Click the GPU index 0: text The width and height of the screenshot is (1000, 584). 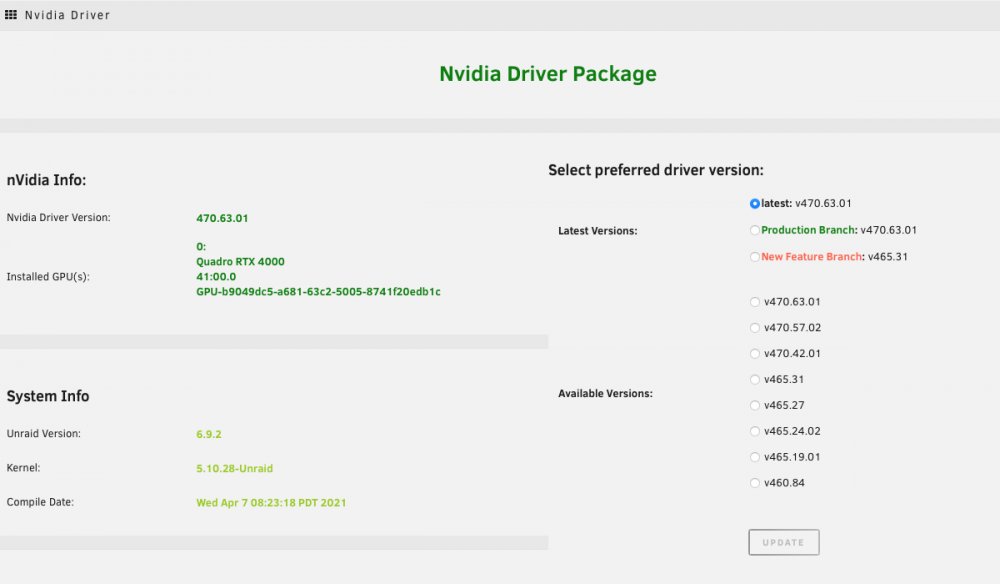(x=201, y=247)
